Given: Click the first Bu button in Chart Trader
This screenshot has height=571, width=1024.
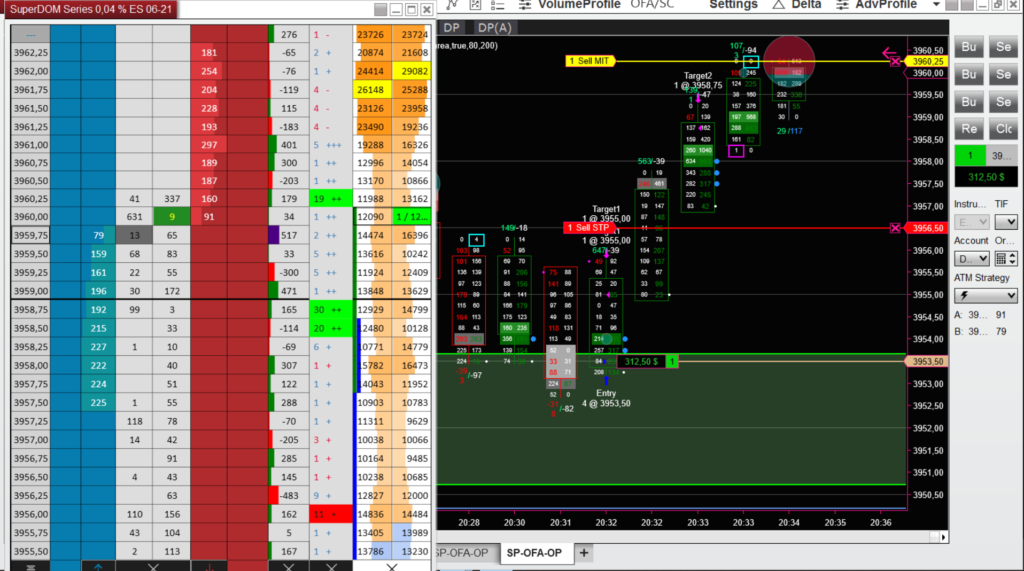Looking at the screenshot, I should (x=968, y=47).
